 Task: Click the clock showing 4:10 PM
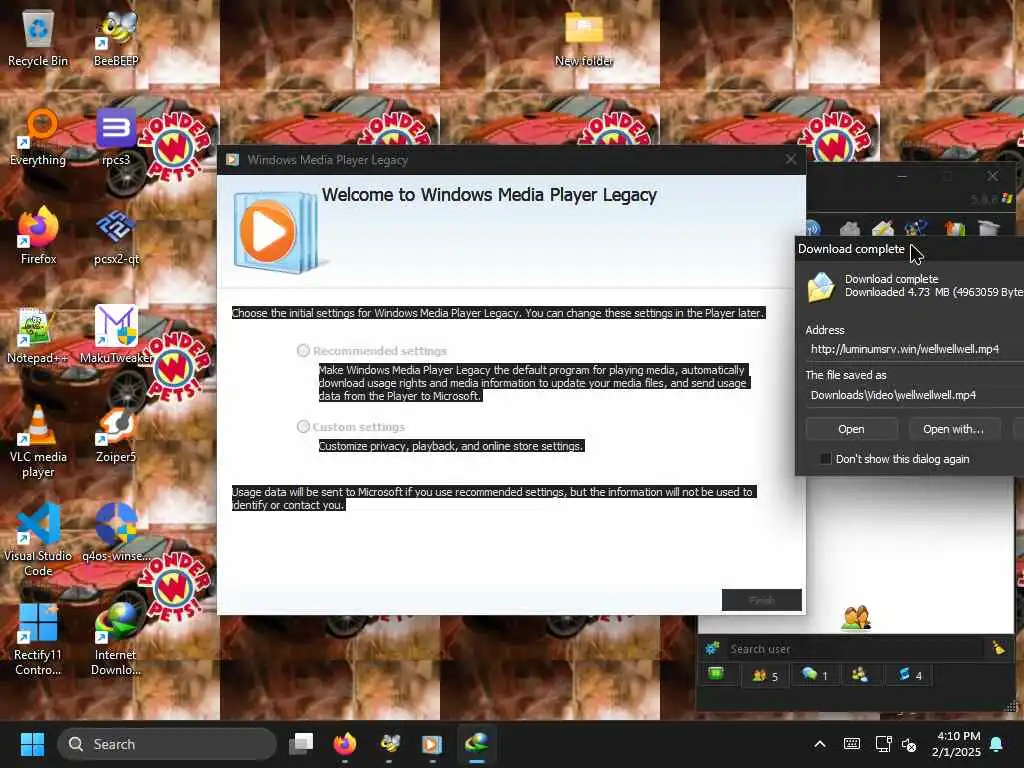click(956, 744)
